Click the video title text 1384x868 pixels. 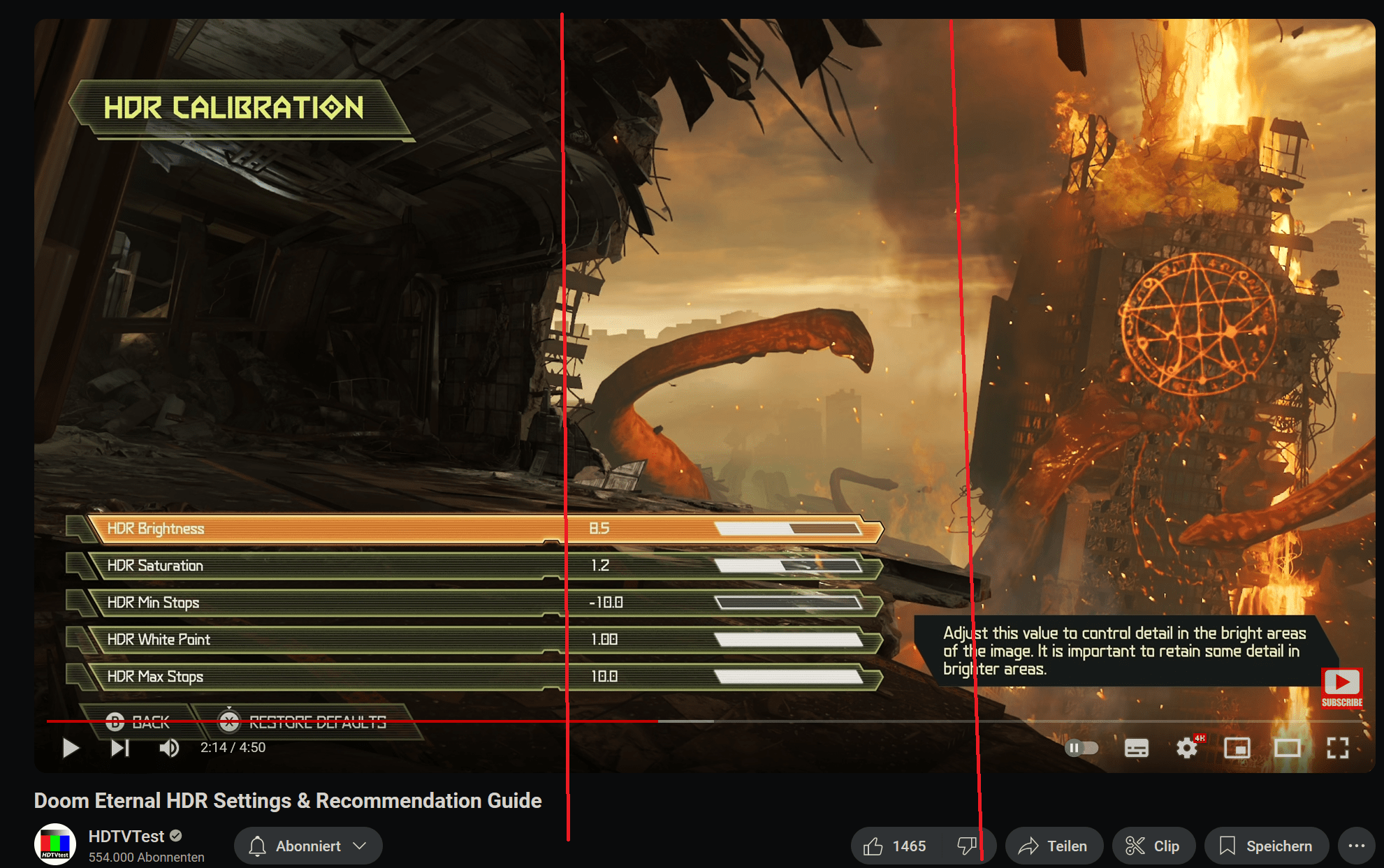click(x=288, y=800)
